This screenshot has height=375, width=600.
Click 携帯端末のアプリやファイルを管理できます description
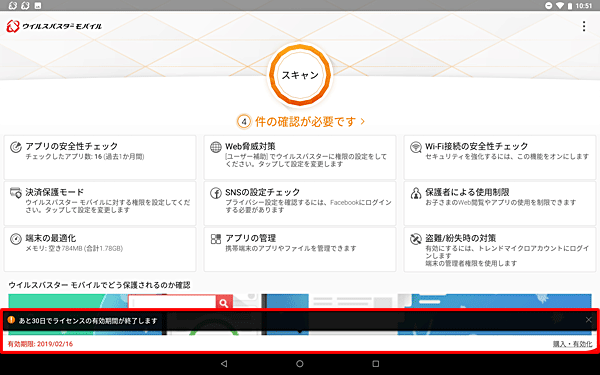pos(291,249)
